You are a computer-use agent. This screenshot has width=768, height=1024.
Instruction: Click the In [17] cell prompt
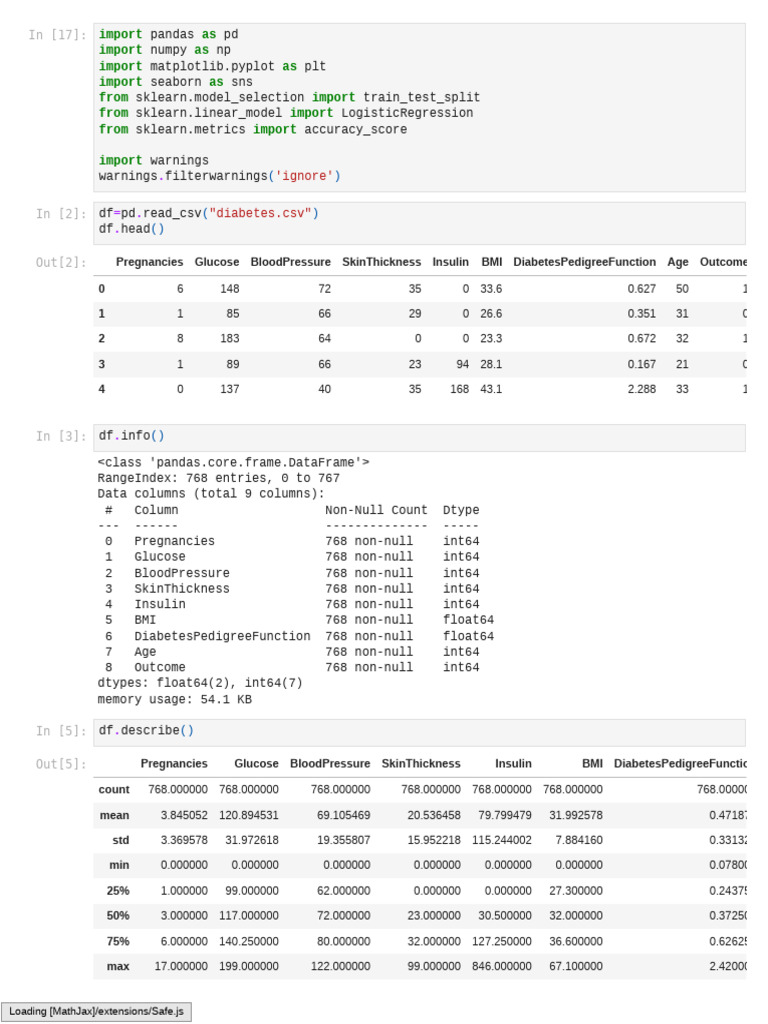(x=58, y=35)
